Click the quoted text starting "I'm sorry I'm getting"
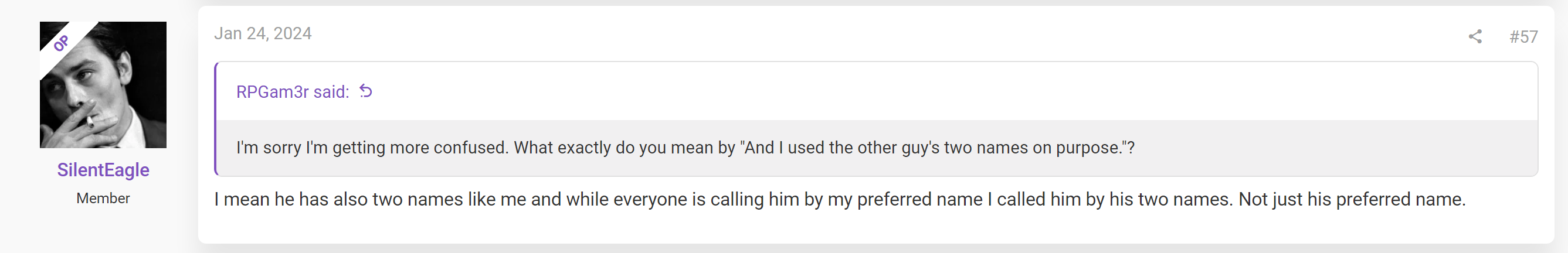1568x253 pixels. point(685,148)
